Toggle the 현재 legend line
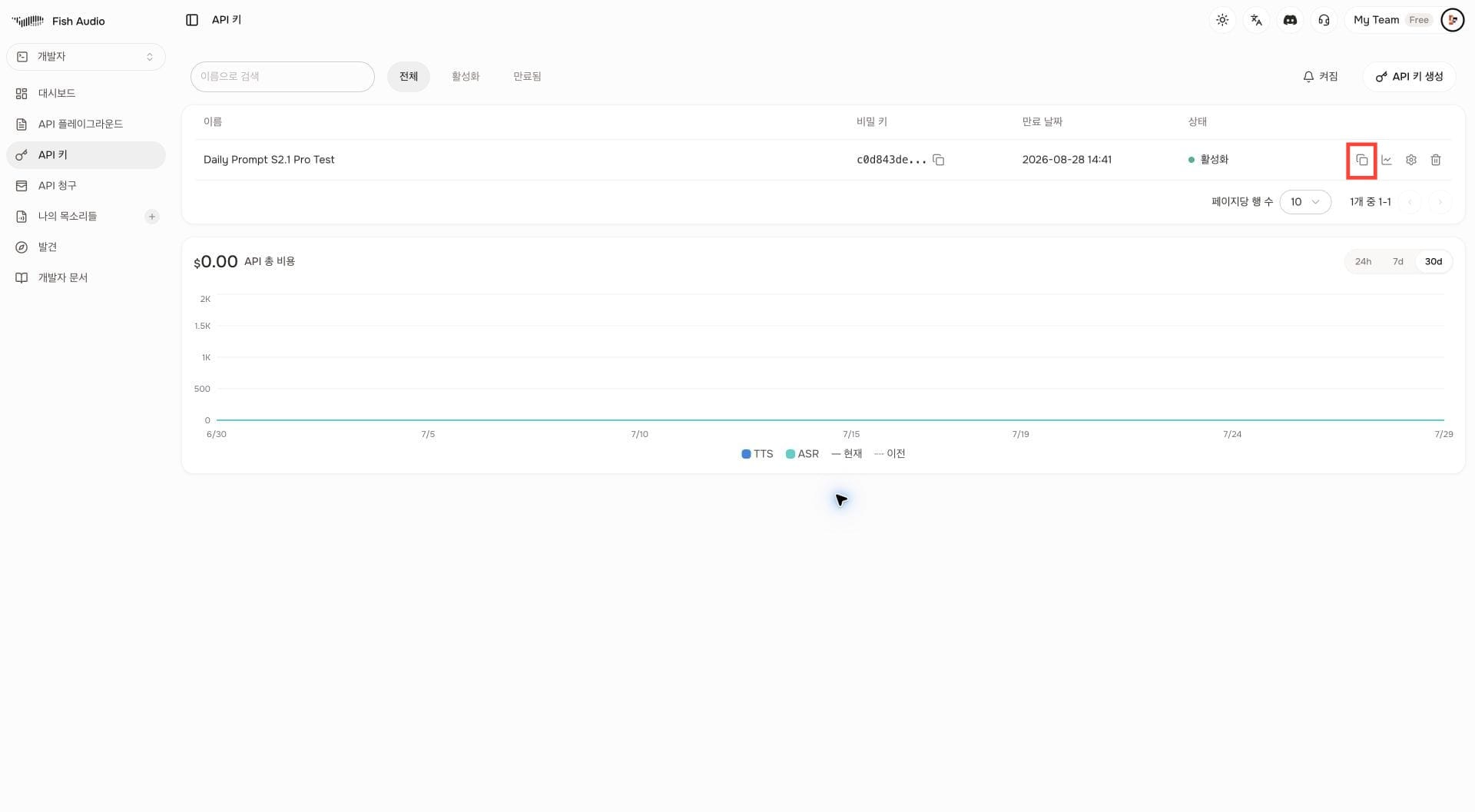 (x=847, y=454)
